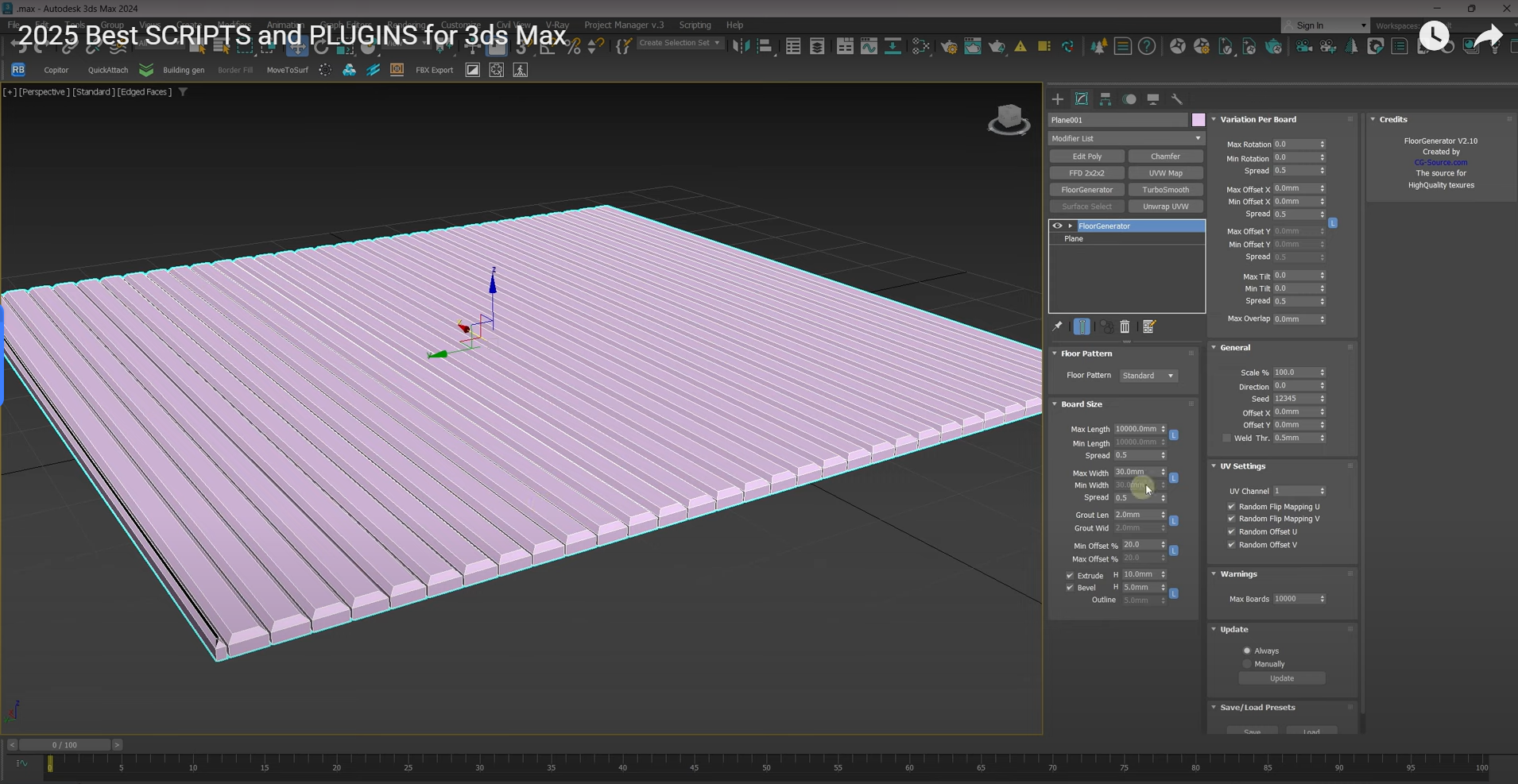The width and height of the screenshot is (1518, 784).
Task: Click the RB script toolbar icon
Action: (x=17, y=70)
